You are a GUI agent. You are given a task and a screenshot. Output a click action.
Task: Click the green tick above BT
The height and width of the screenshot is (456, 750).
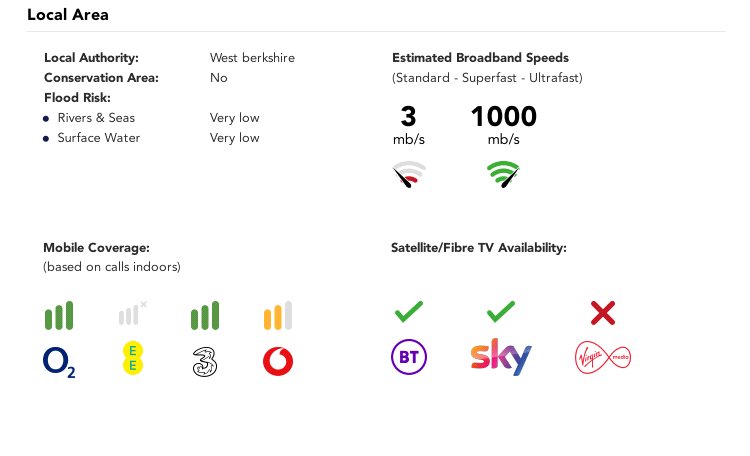409,311
